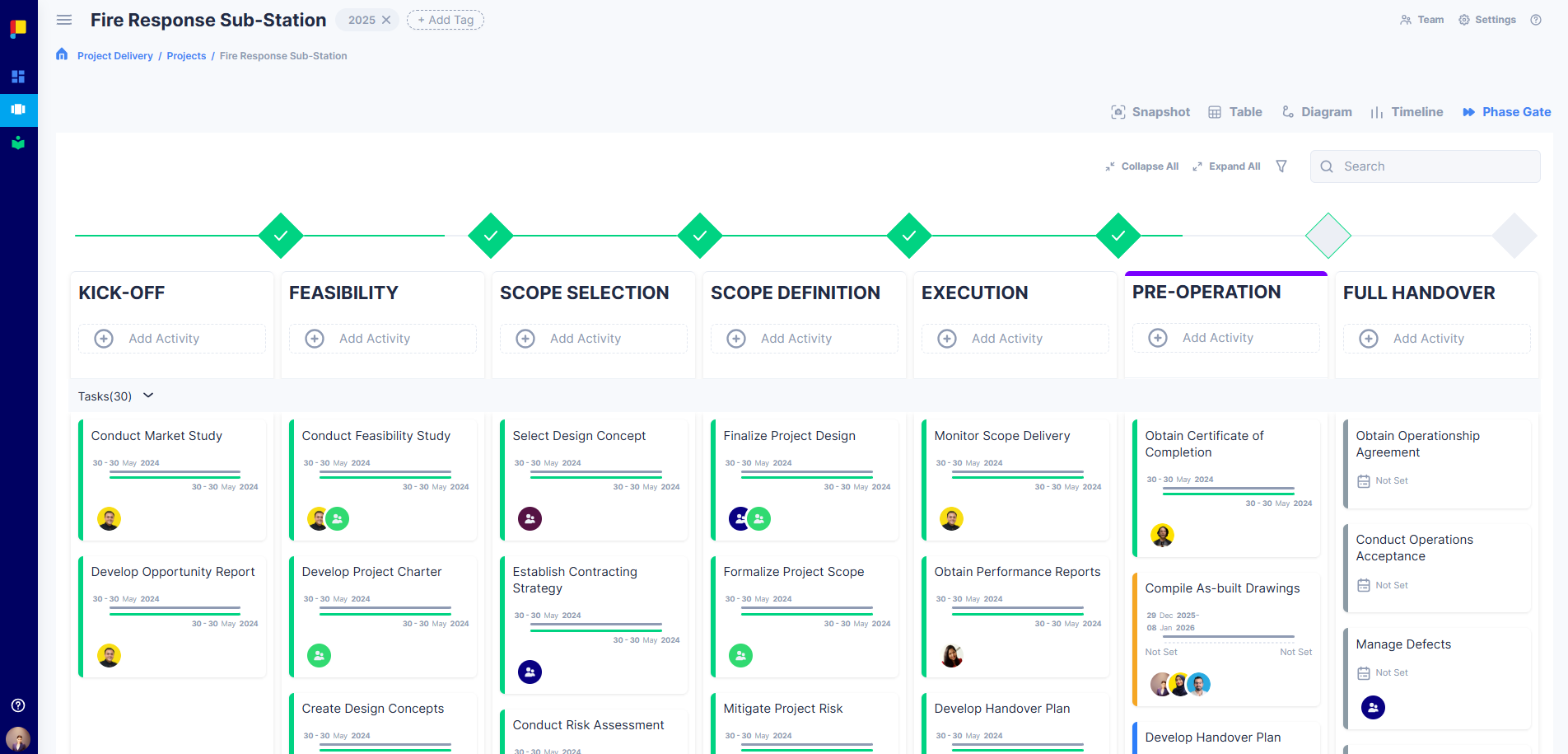
Task: Select the green book icon in left sidebar
Action: (x=18, y=143)
